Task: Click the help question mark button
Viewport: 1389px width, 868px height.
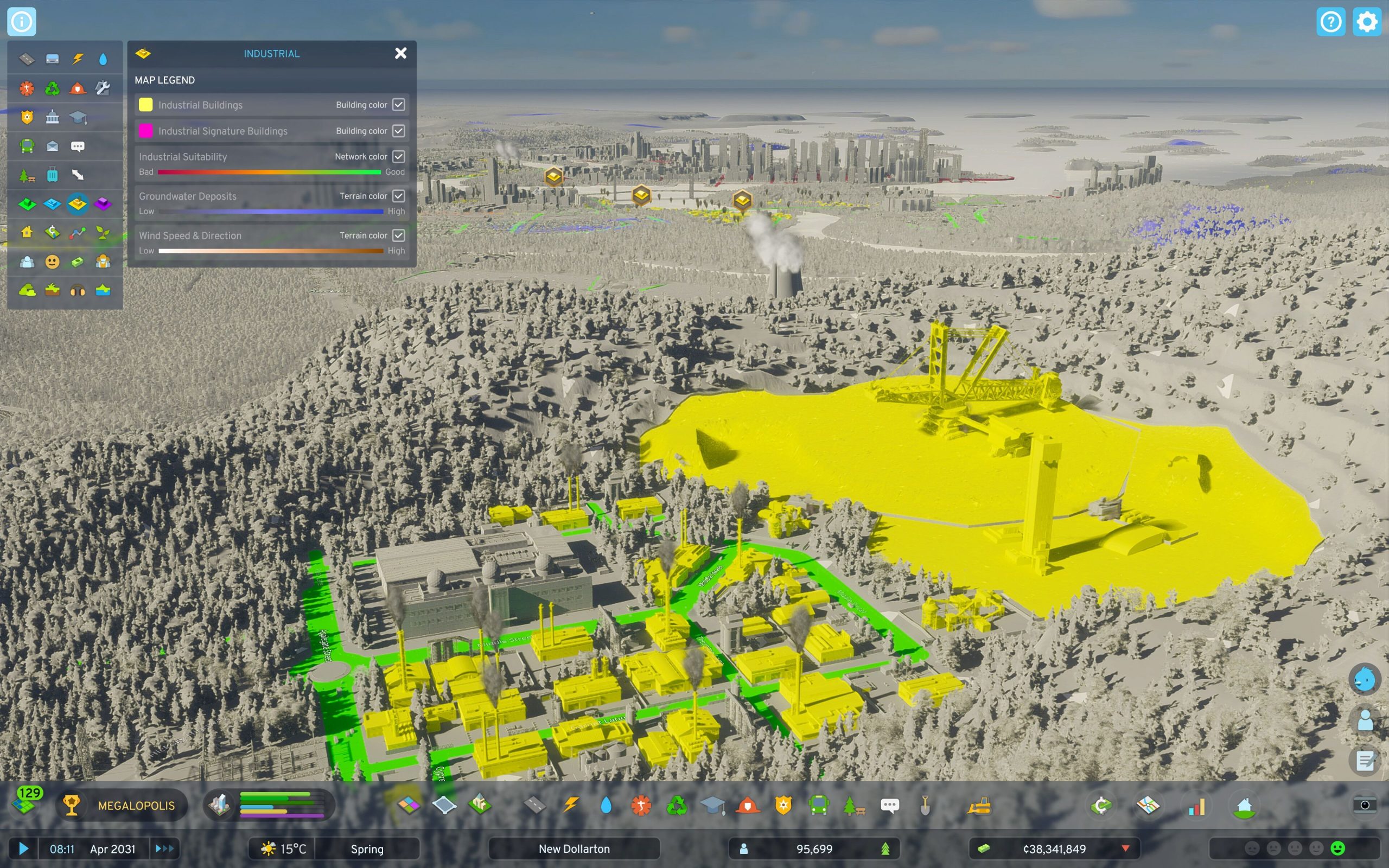Action: (x=1330, y=22)
